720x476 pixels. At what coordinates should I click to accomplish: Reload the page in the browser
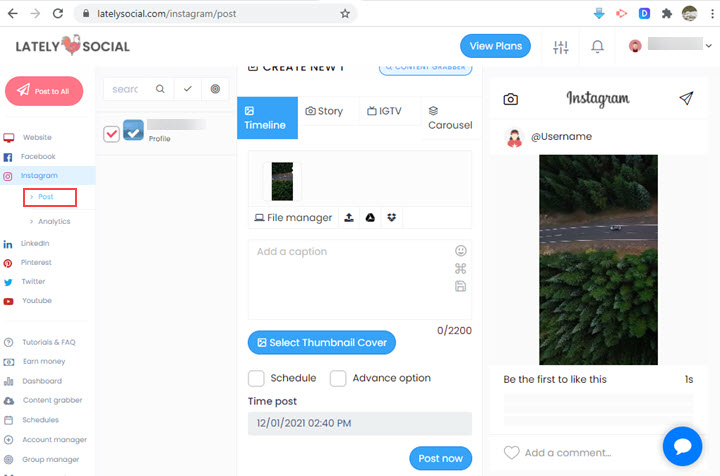[x=58, y=14]
